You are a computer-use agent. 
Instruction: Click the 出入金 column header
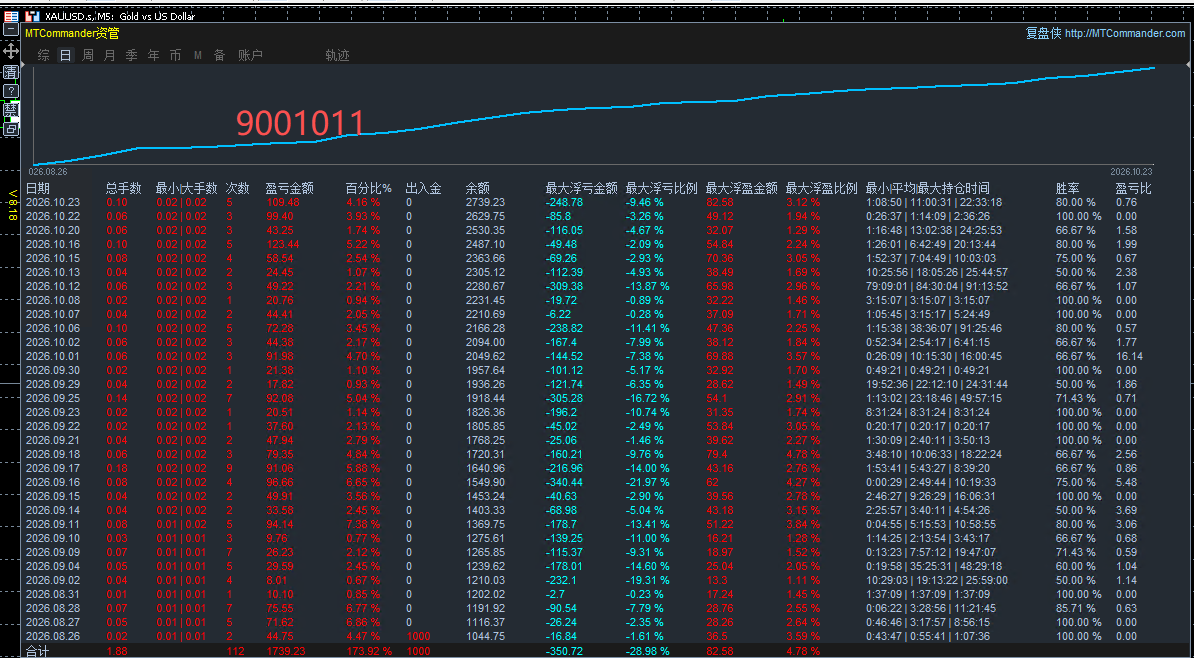click(x=423, y=188)
